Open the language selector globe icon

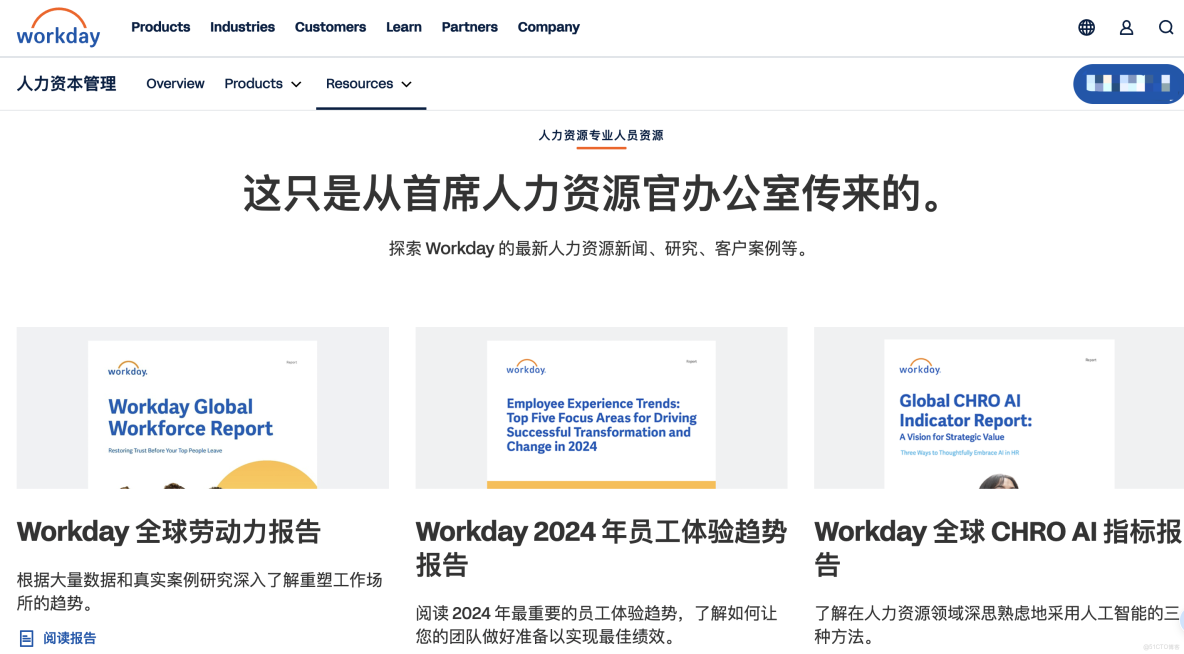tap(1086, 27)
